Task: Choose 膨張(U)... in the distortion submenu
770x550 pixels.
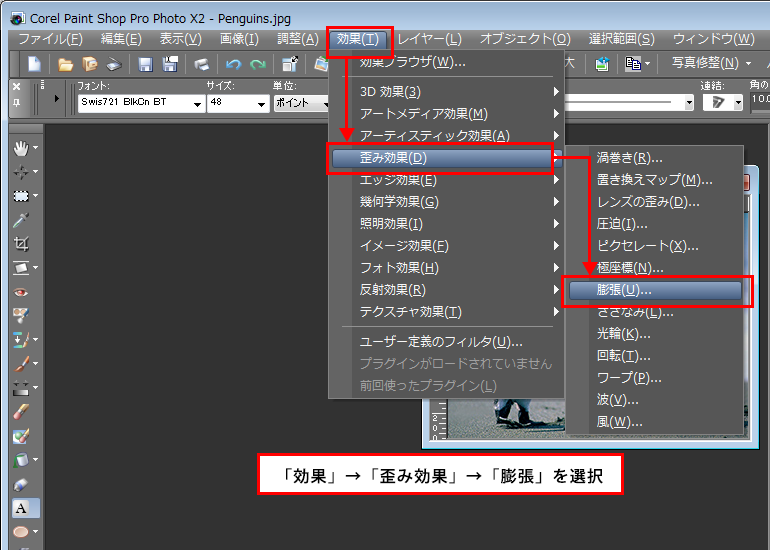Action: 655,290
